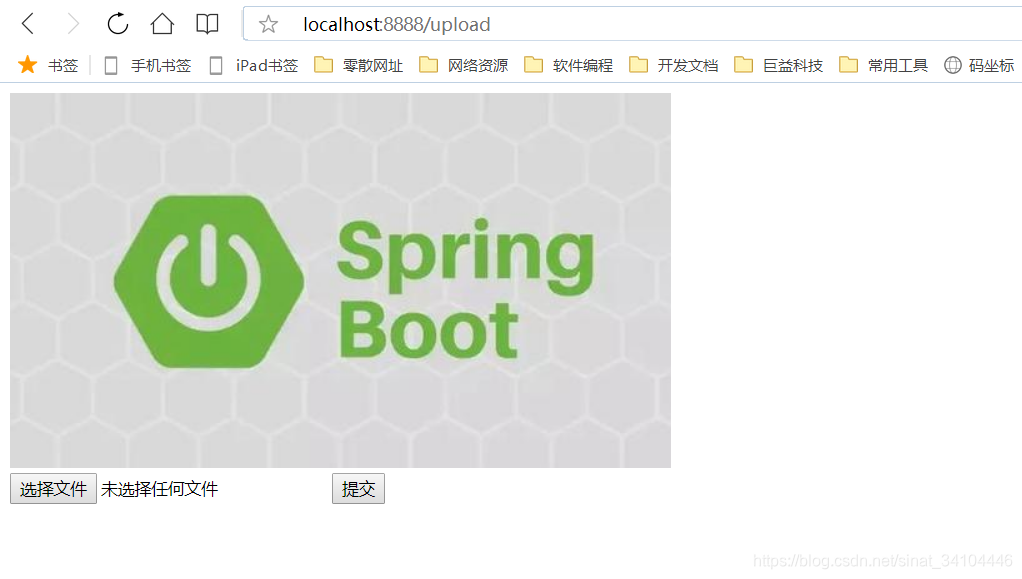This screenshot has height=579, width=1022.
Task: Expand the 软件编程 bookmark folder
Action: 568,65
